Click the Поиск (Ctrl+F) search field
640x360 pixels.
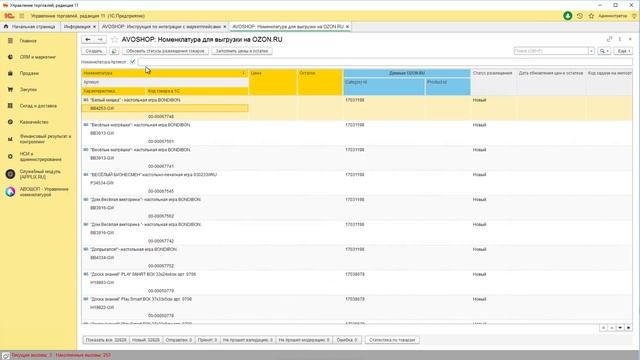pos(551,51)
